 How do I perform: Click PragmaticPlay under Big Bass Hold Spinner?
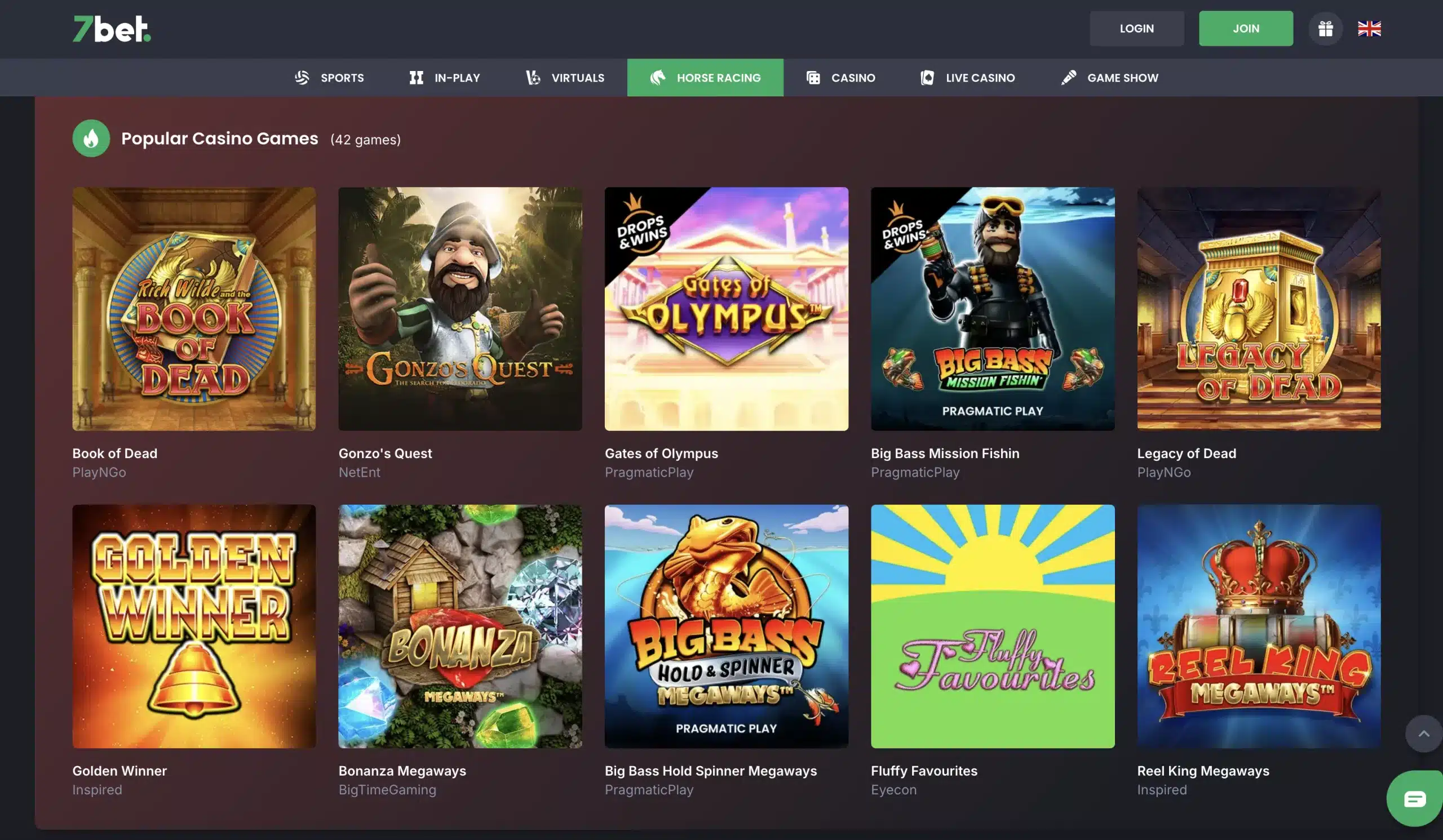coord(649,790)
